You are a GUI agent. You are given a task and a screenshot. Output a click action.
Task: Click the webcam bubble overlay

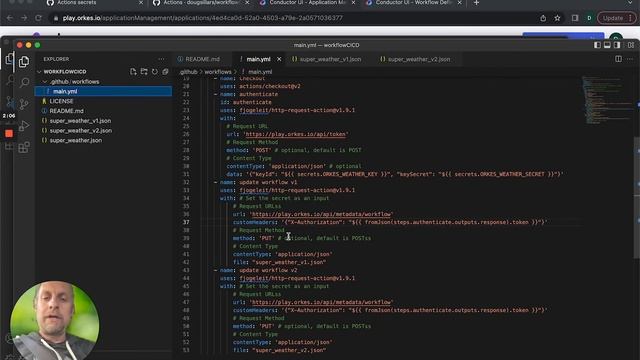tap(54, 320)
